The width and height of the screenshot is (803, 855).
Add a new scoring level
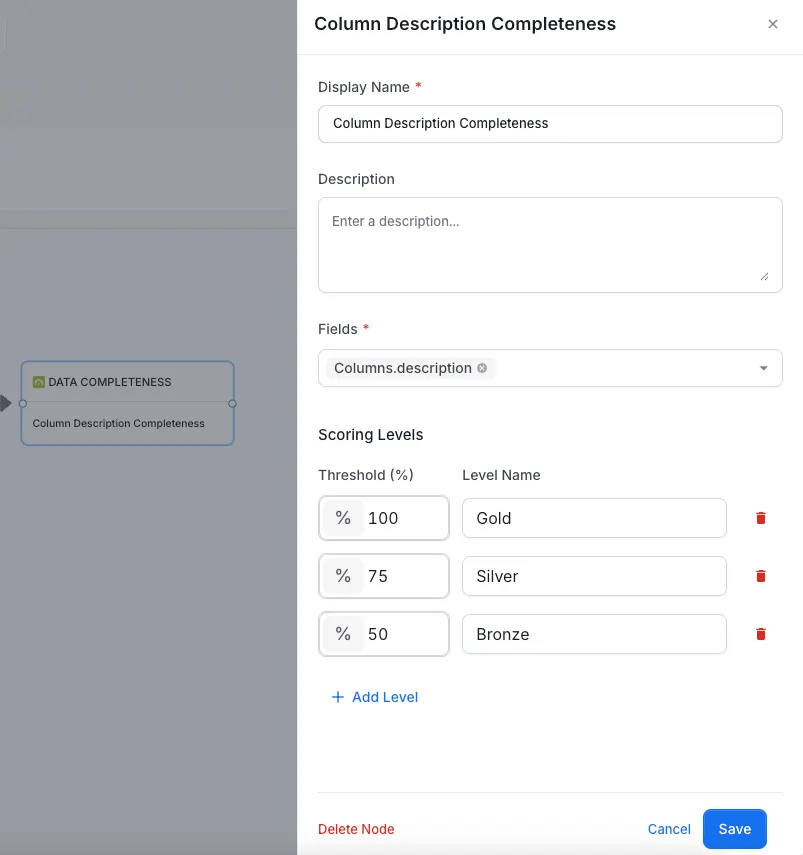(x=375, y=697)
